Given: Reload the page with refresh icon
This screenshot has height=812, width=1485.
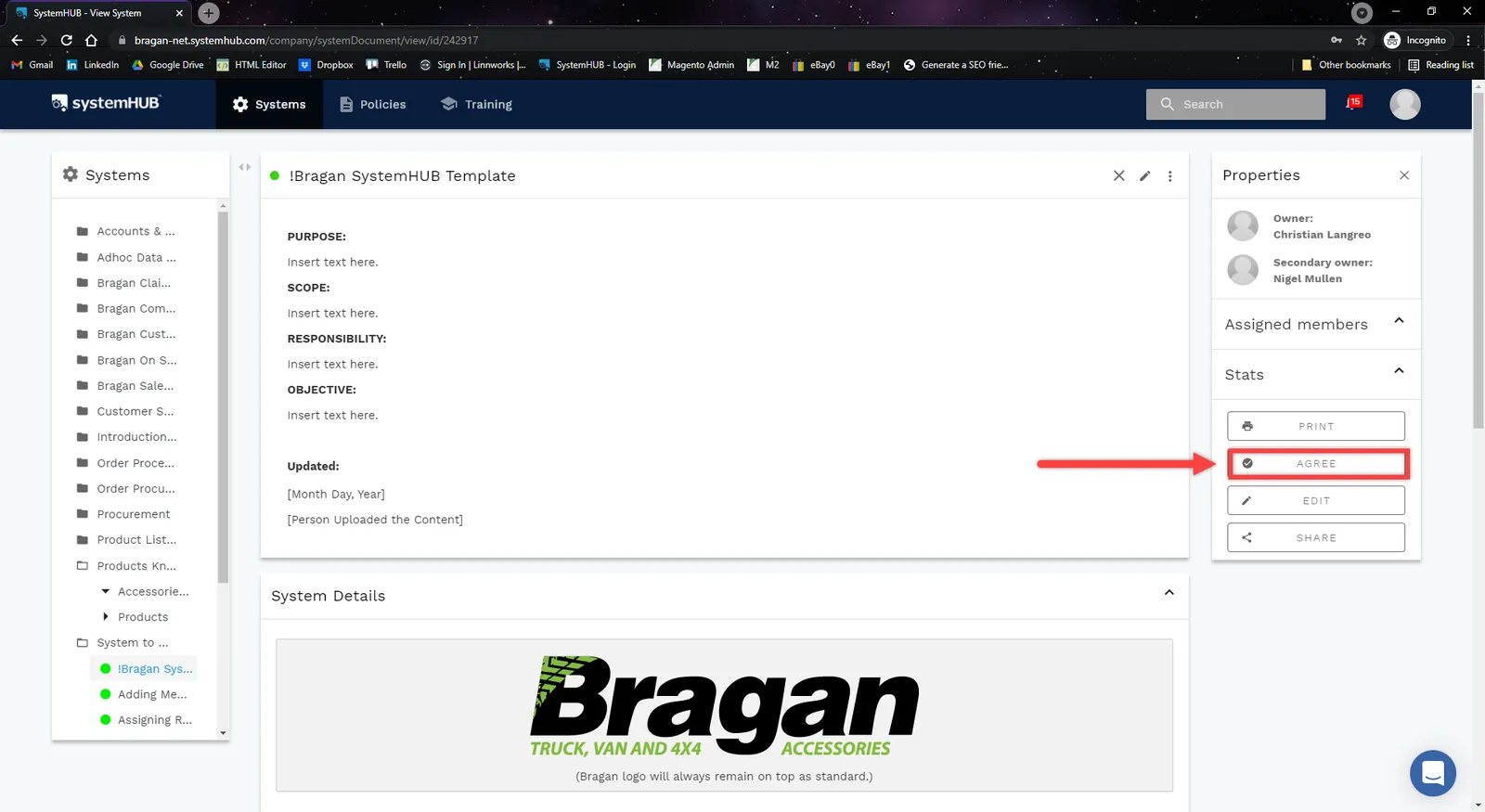Looking at the screenshot, I should [x=66, y=40].
